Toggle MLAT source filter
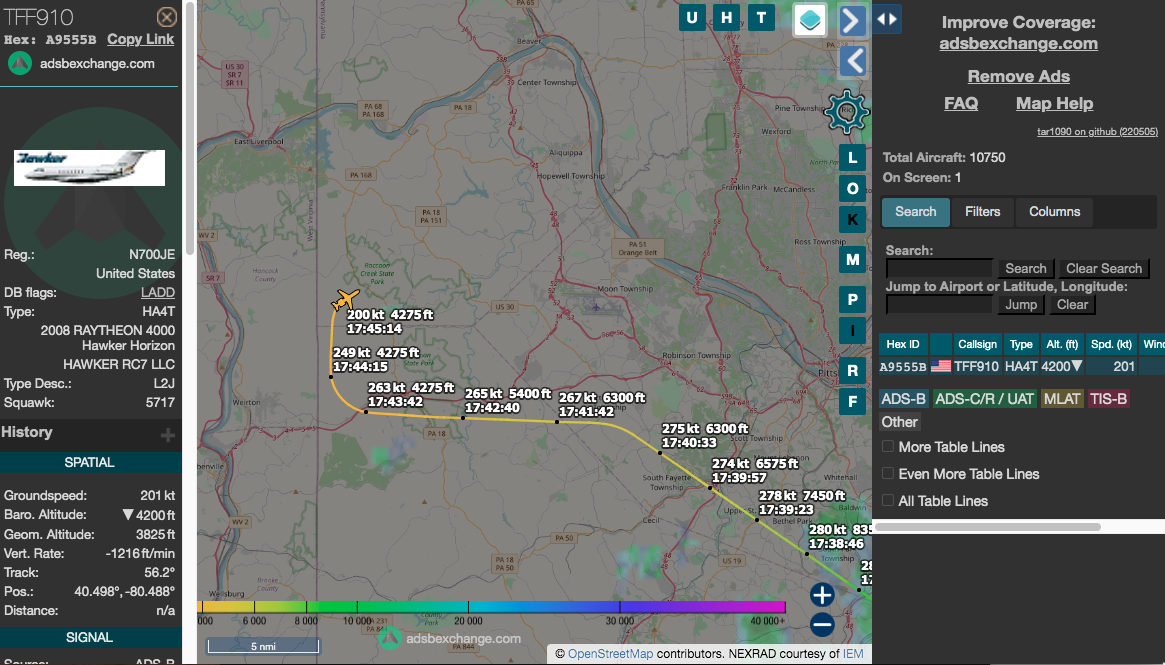This screenshot has height=665, width=1165. [1062, 399]
